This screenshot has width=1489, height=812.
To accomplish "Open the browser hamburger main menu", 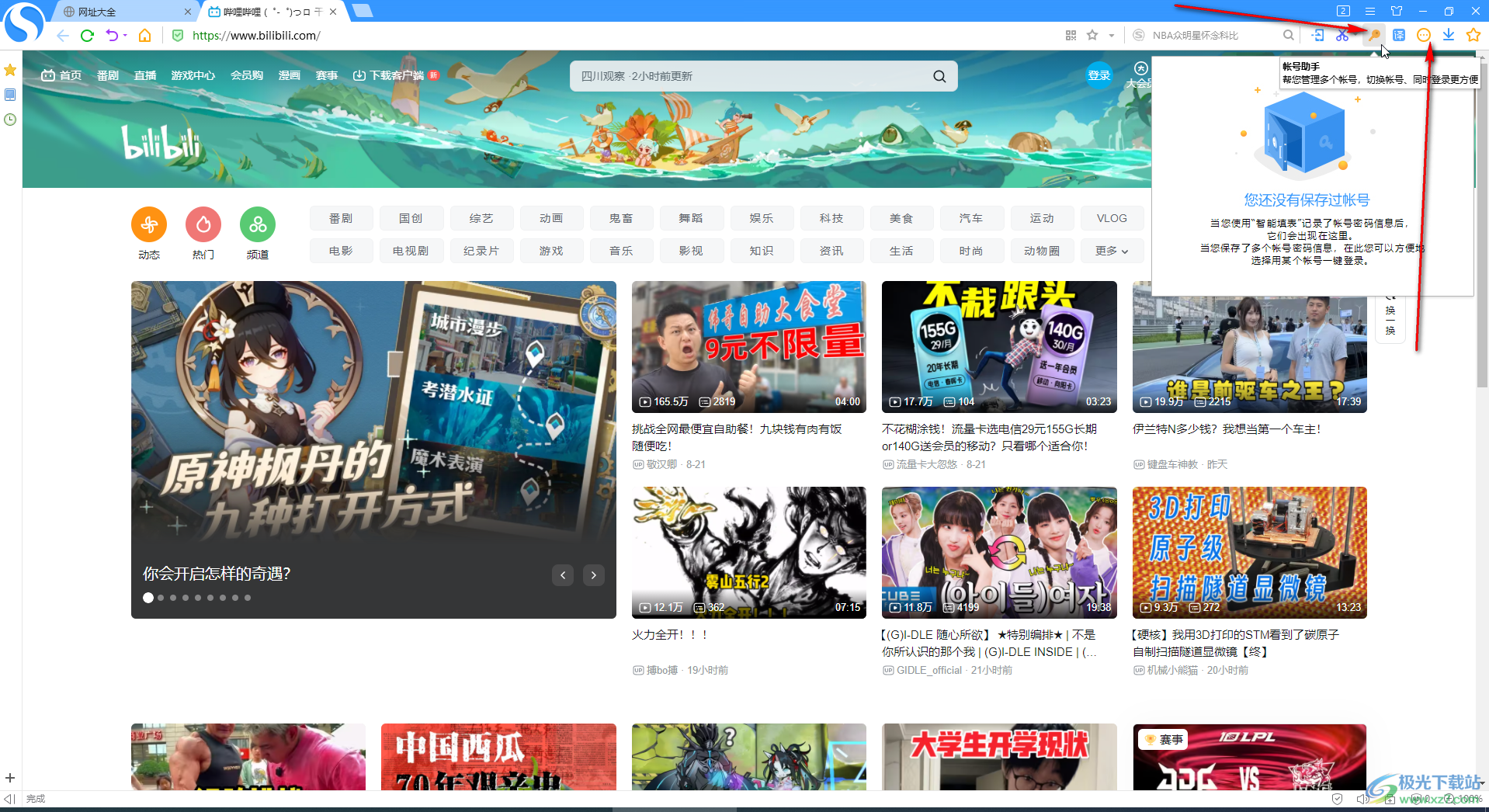I will pos(1370,11).
